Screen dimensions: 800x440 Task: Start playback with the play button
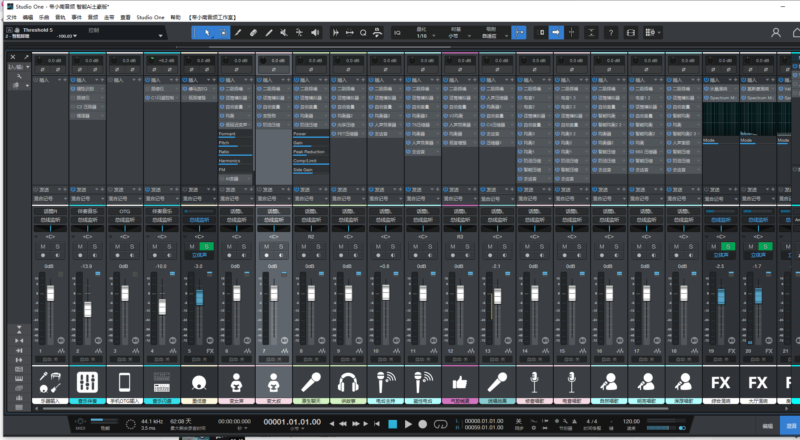pyautogui.click(x=408, y=424)
